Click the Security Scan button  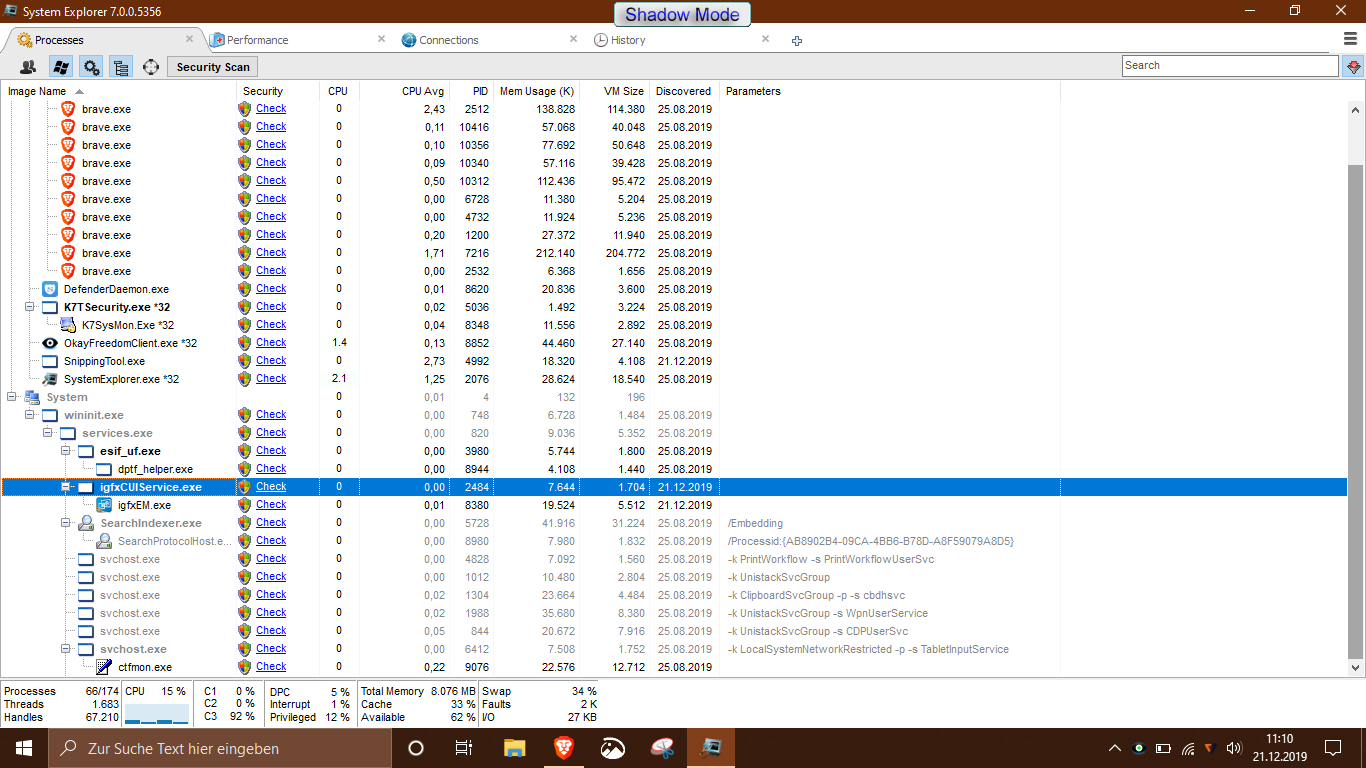coord(213,67)
